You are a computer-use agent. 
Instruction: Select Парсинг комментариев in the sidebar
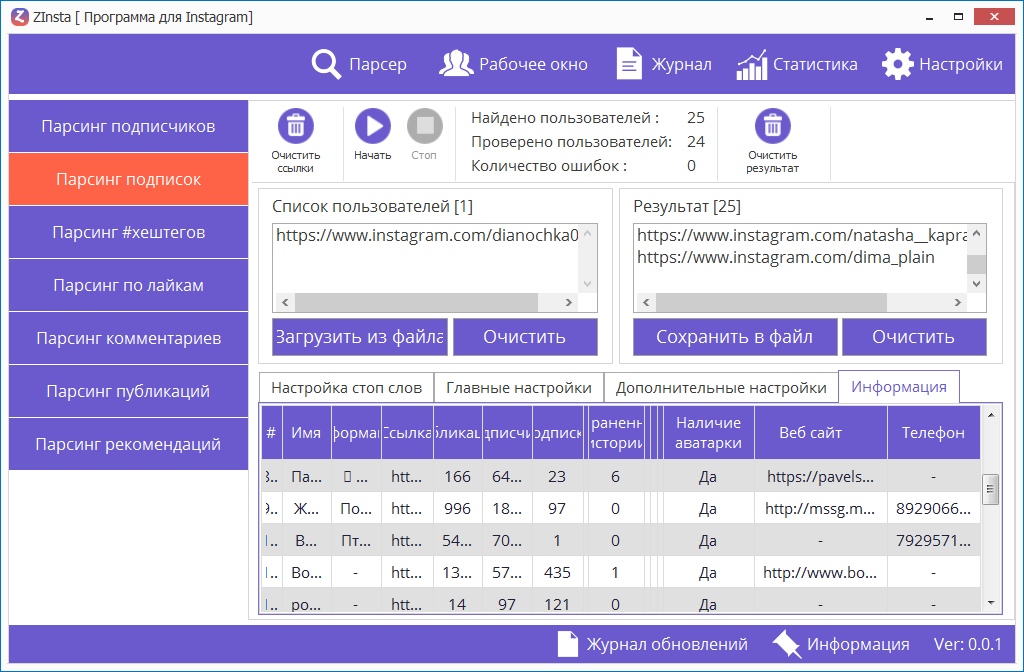coord(128,338)
